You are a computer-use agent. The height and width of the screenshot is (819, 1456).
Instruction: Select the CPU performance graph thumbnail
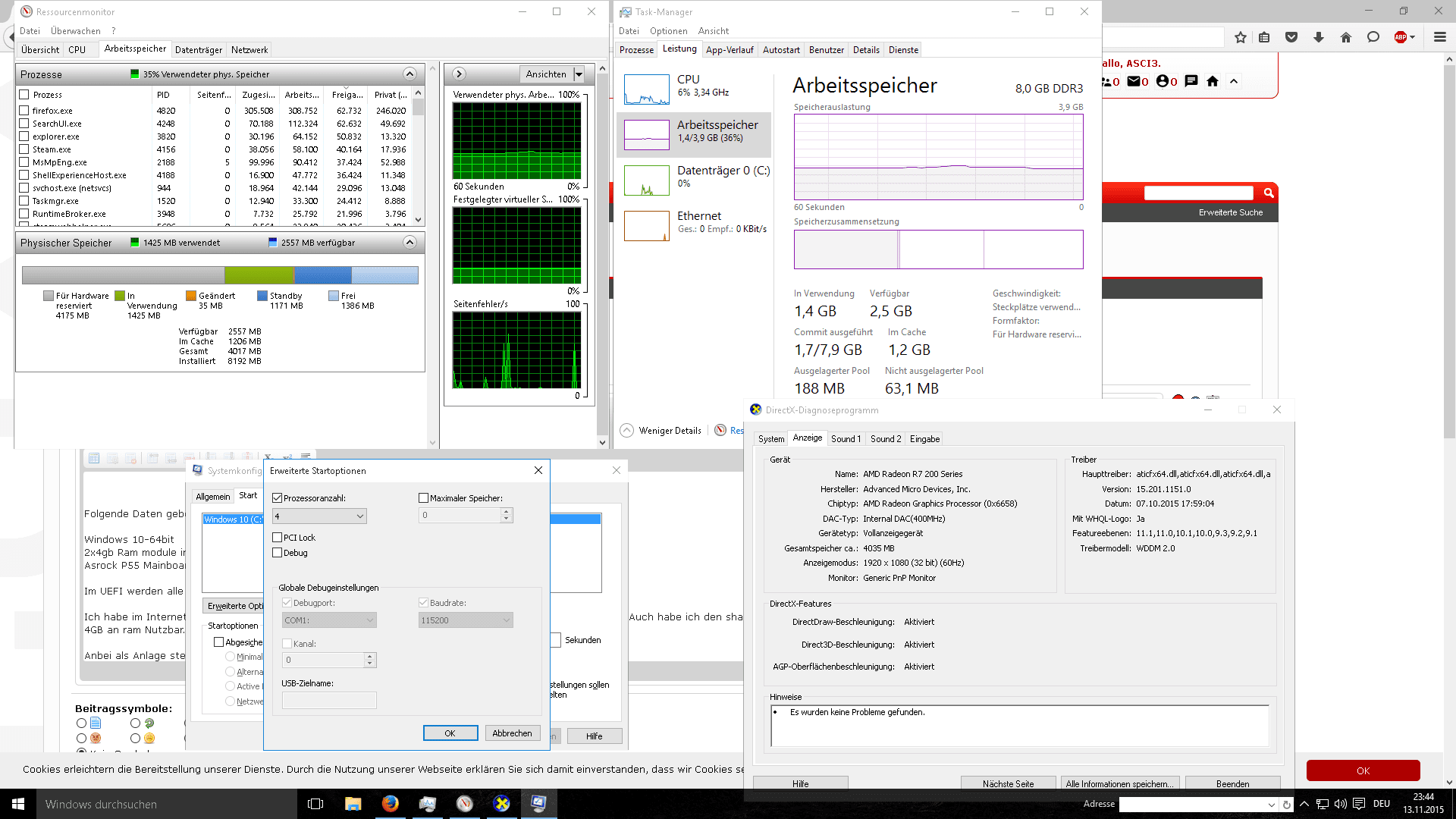pyautogui.click(x=647, y=89)
